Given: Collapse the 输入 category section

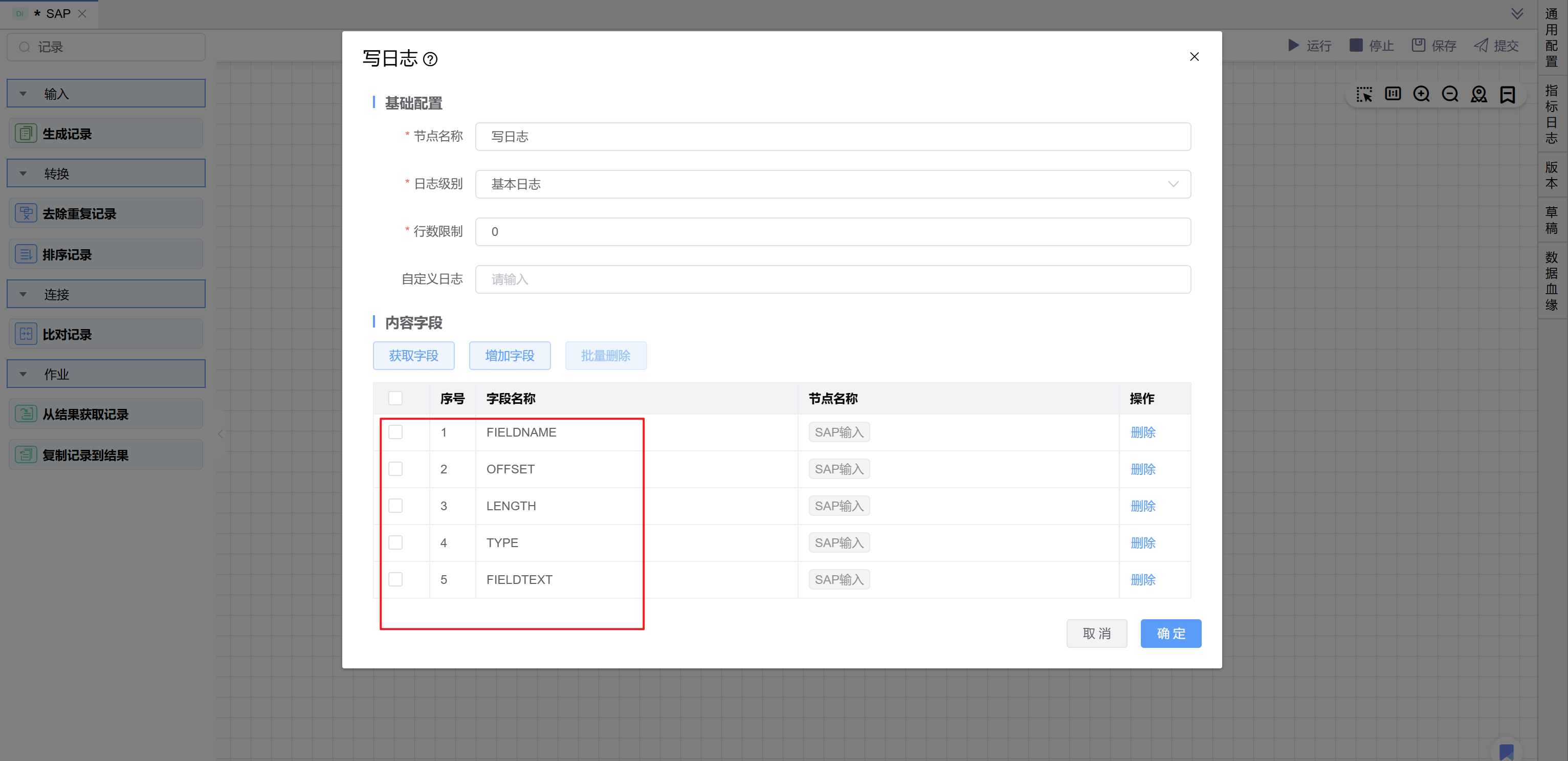Looking at the screenshot, I should point(23,94).
